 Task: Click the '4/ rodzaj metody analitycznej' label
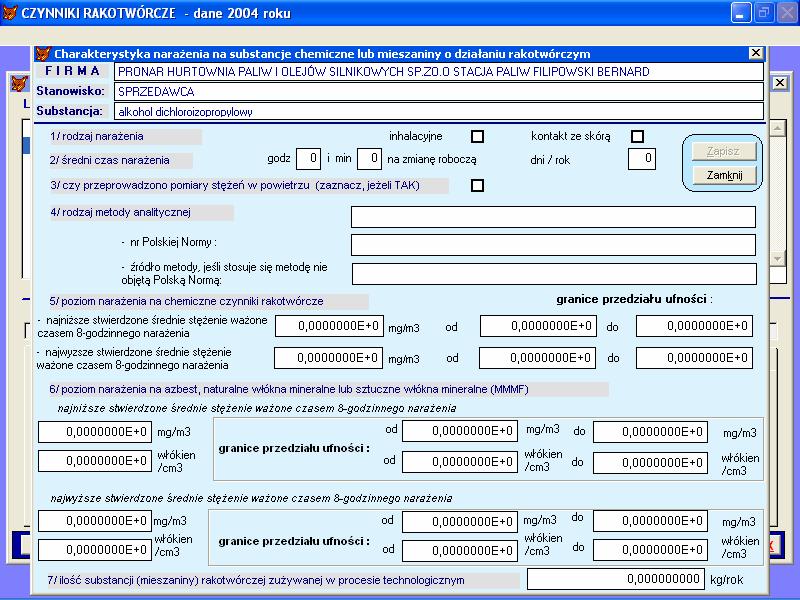pyautogui.click(x=120, y=212)
